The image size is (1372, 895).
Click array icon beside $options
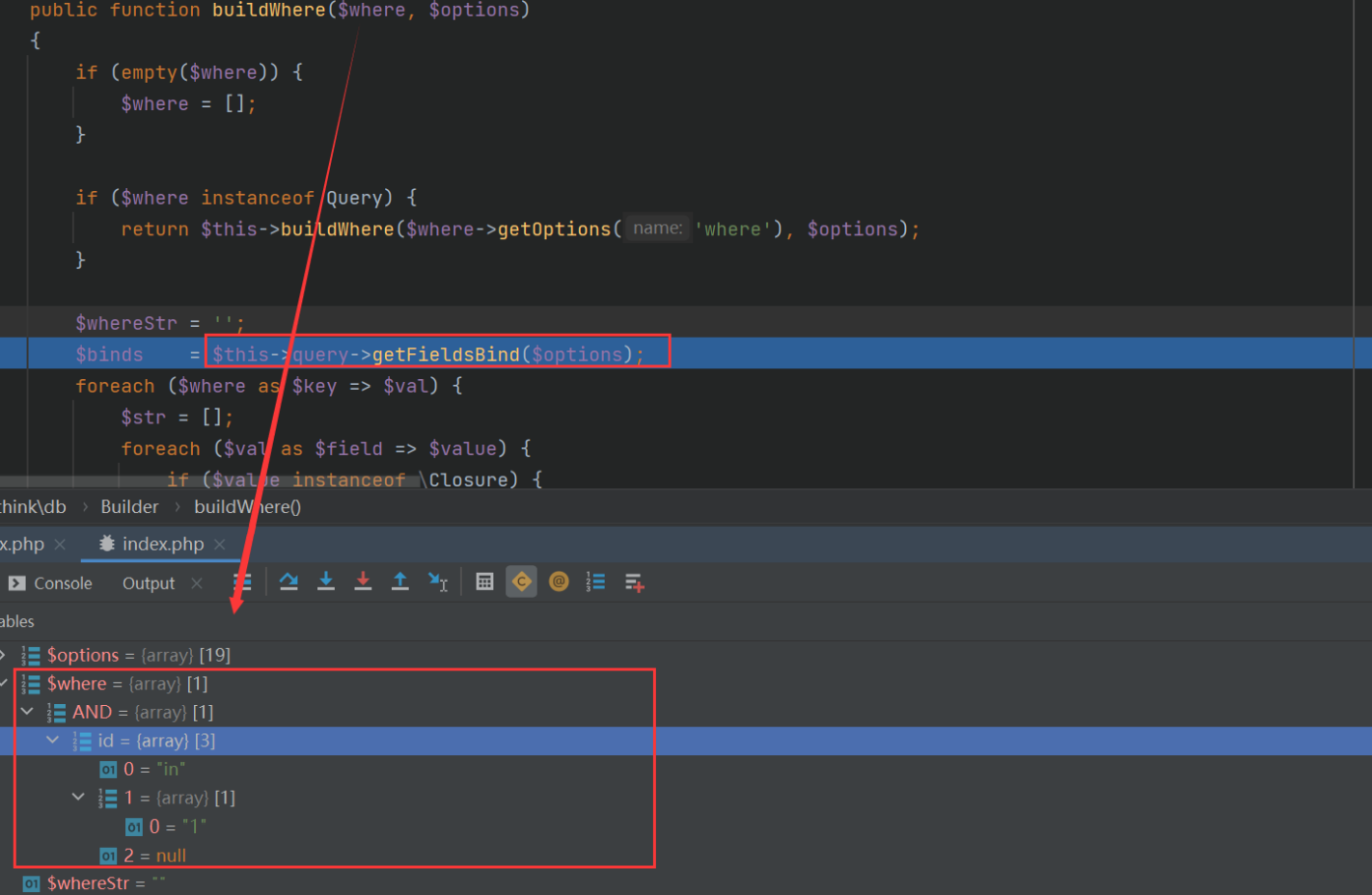point(31,656)
